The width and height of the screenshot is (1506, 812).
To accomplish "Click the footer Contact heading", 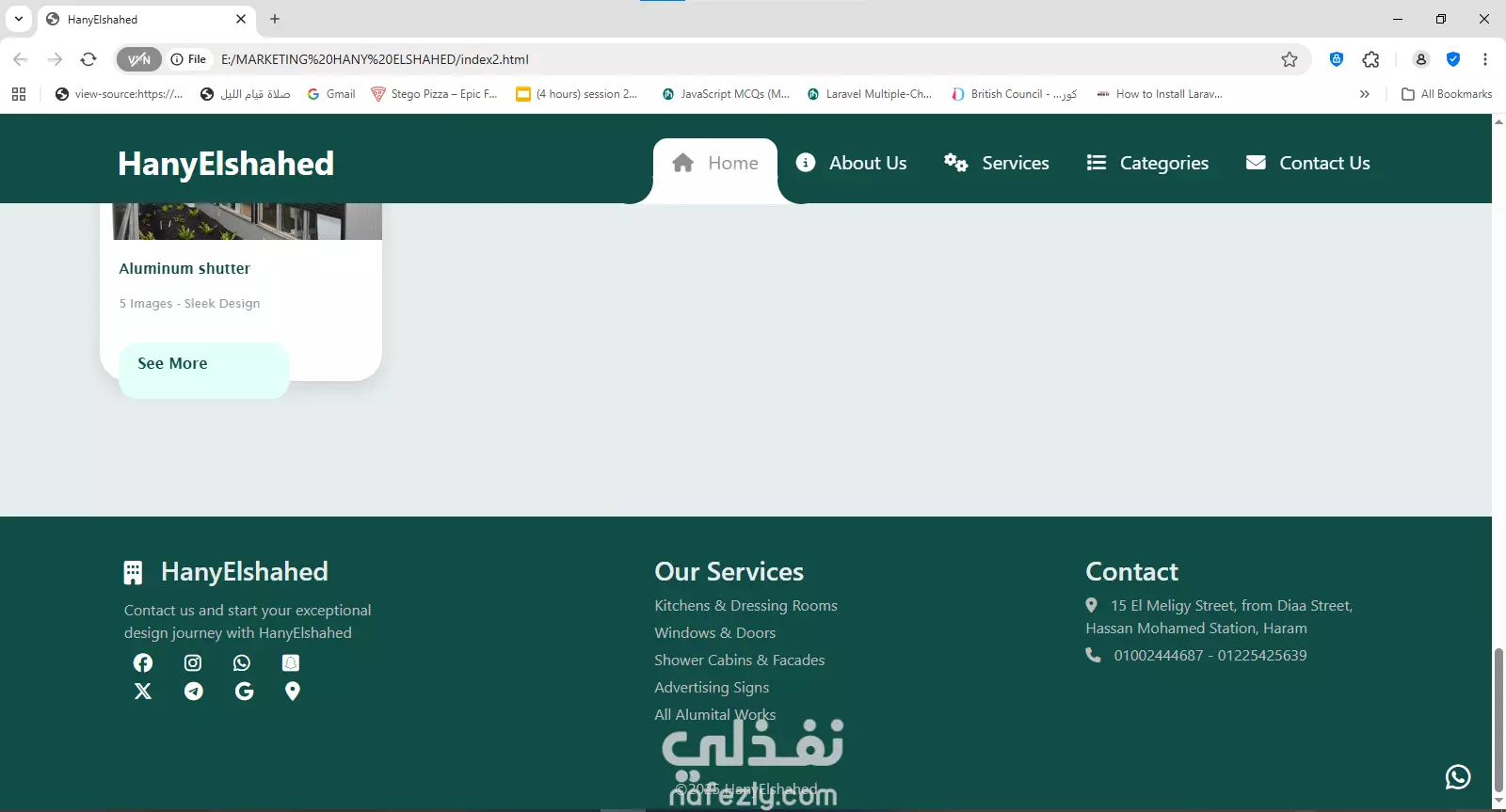I will pyautogui.click(x=1132, y=572).
